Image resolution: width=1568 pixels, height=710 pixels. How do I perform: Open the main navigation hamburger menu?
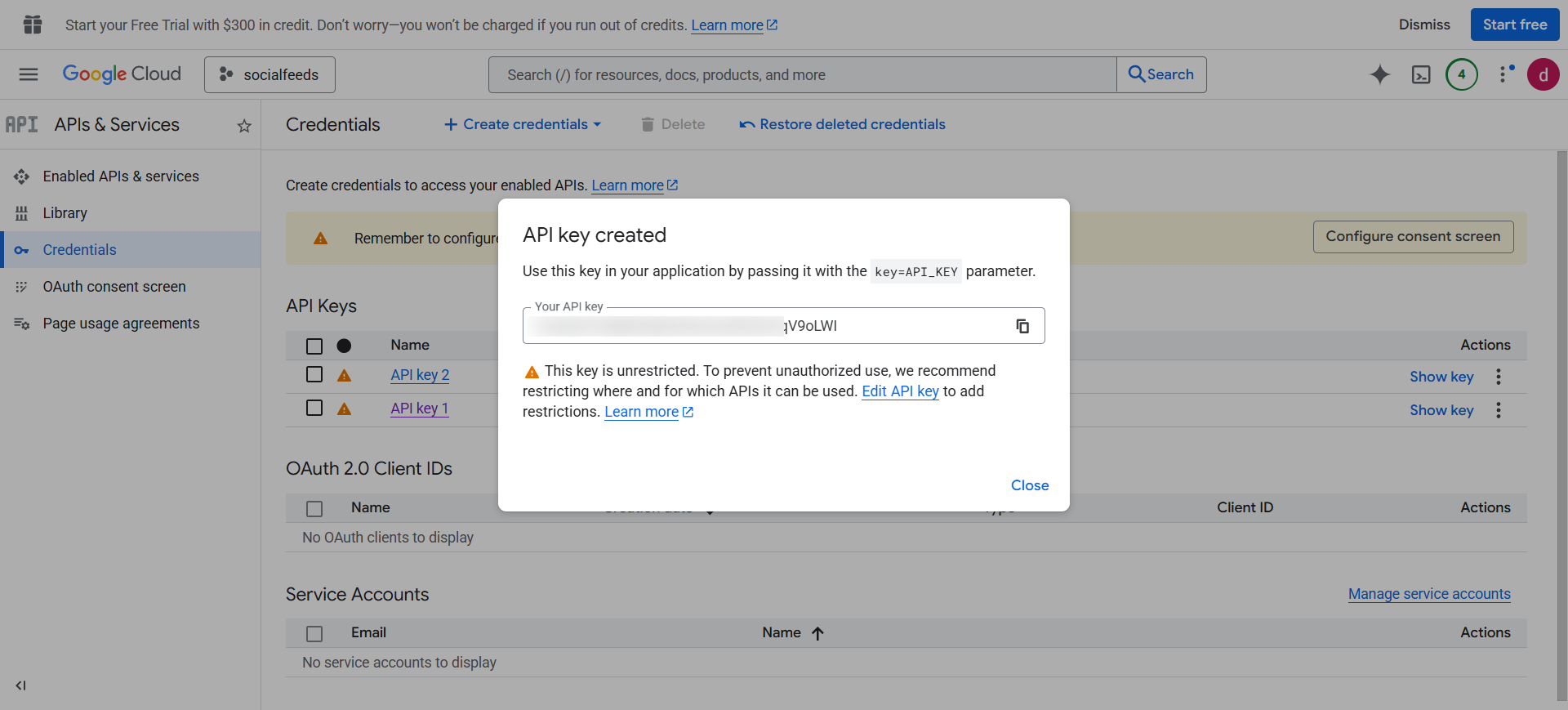coord(29,74)
